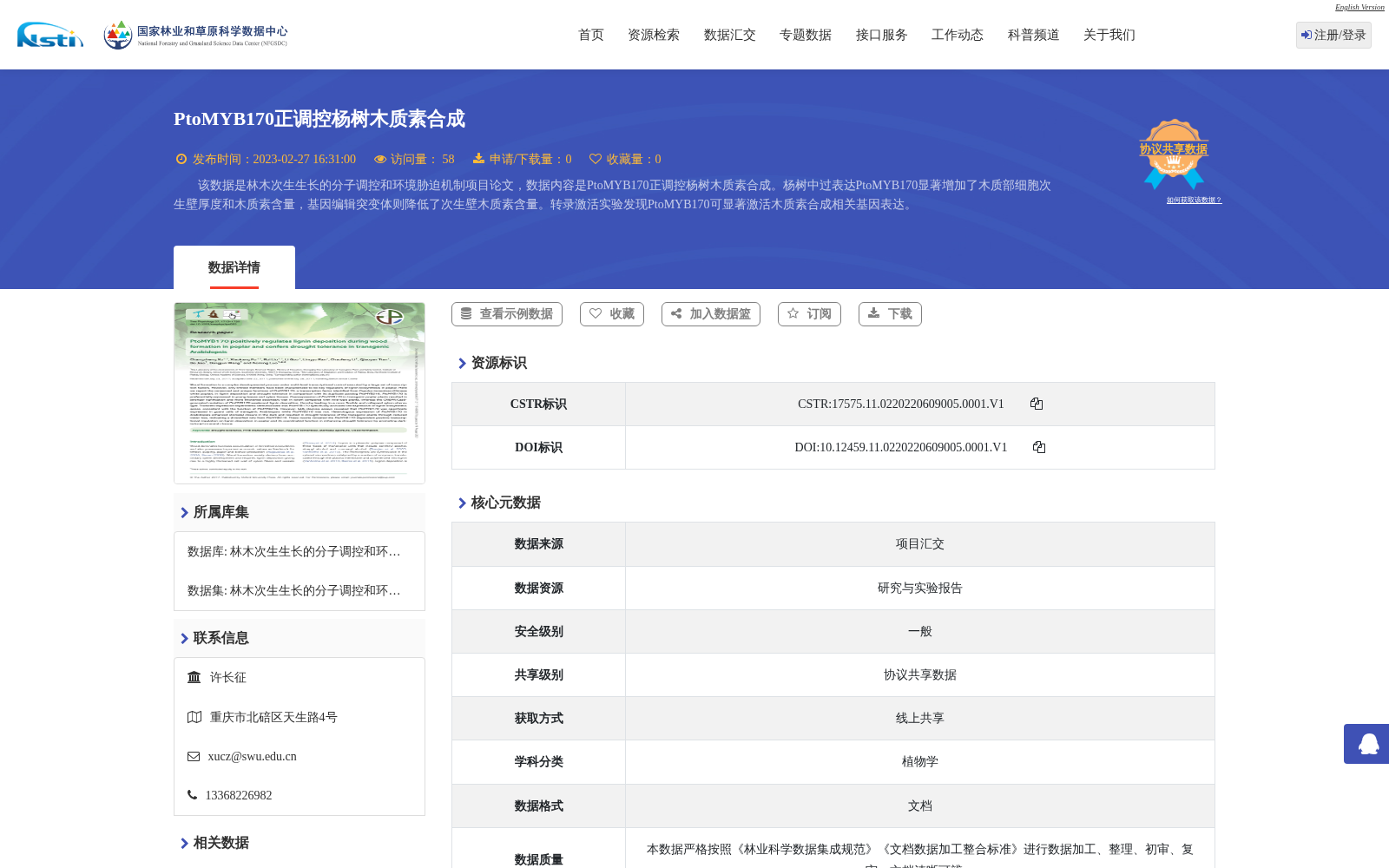Click the 协议共享数据 award badge
The image size is (1389, 868).
pyautogui.click(x=1174, y=154)
